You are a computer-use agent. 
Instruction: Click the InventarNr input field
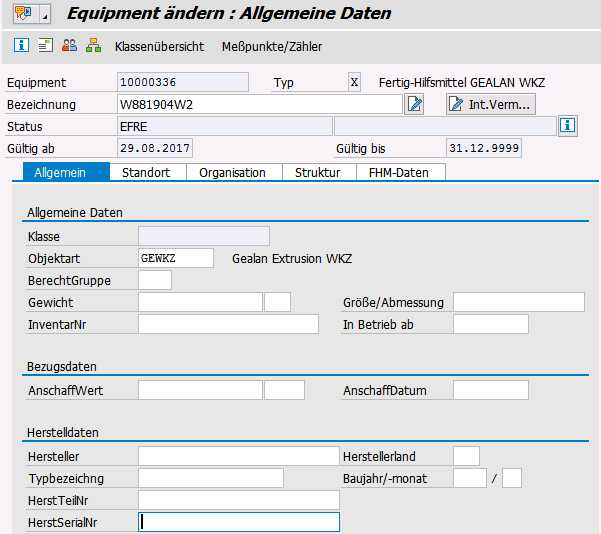[x=228, y=324]
